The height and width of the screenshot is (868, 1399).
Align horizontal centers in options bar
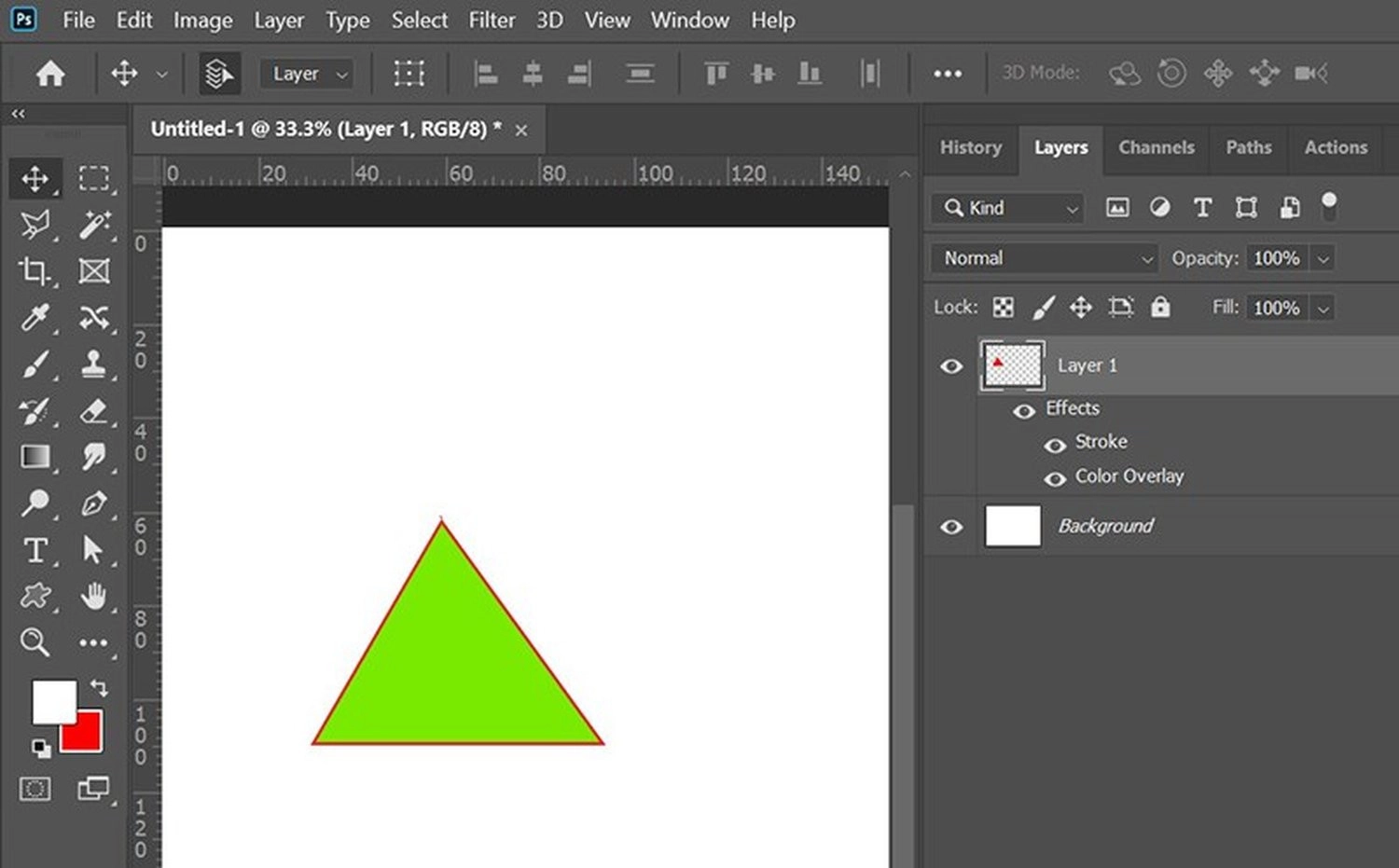(x=533, y=73)
